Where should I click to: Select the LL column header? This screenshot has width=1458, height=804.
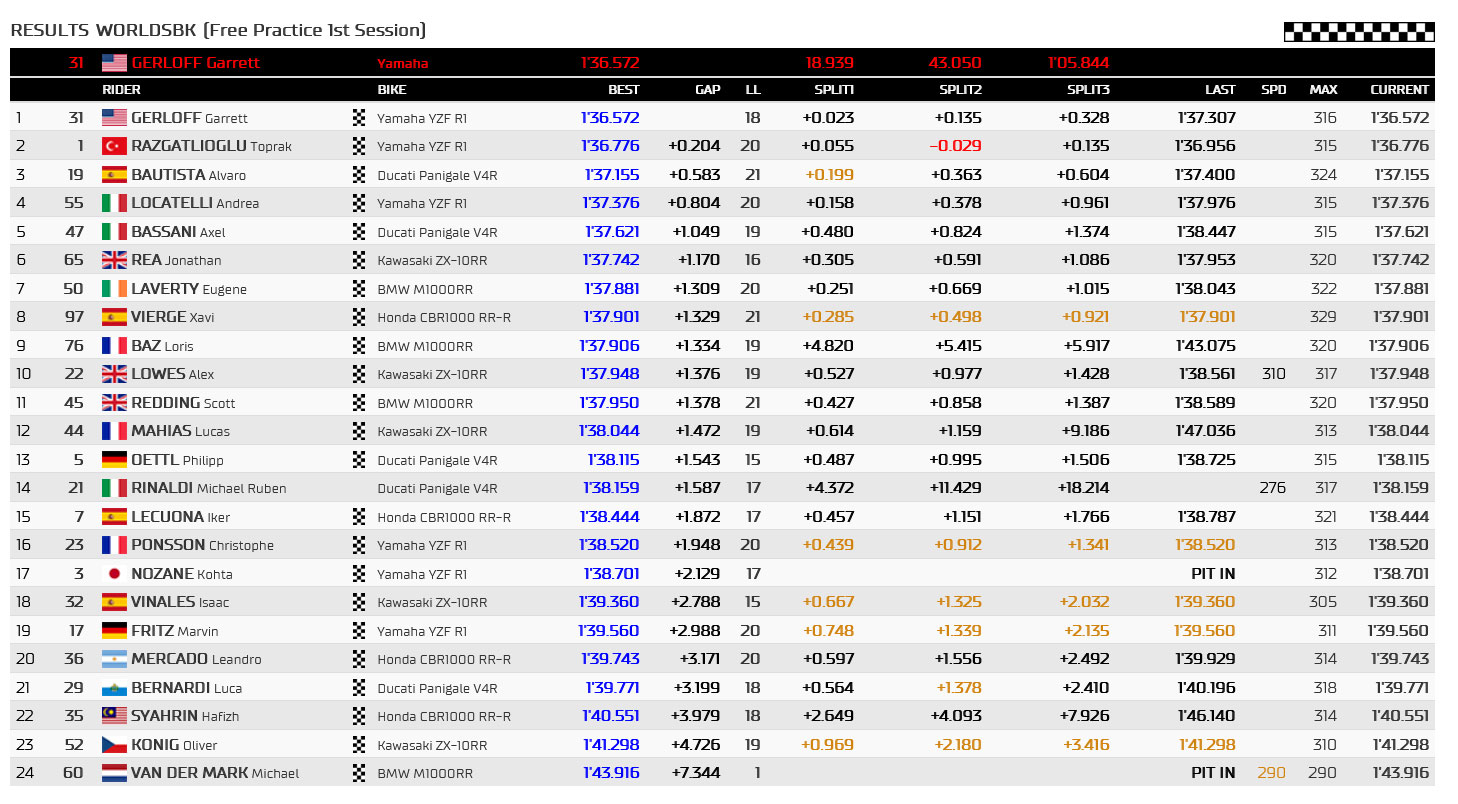tap(753, 90)
